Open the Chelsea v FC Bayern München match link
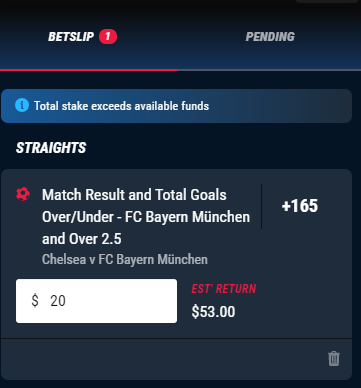 coord(125,259)
